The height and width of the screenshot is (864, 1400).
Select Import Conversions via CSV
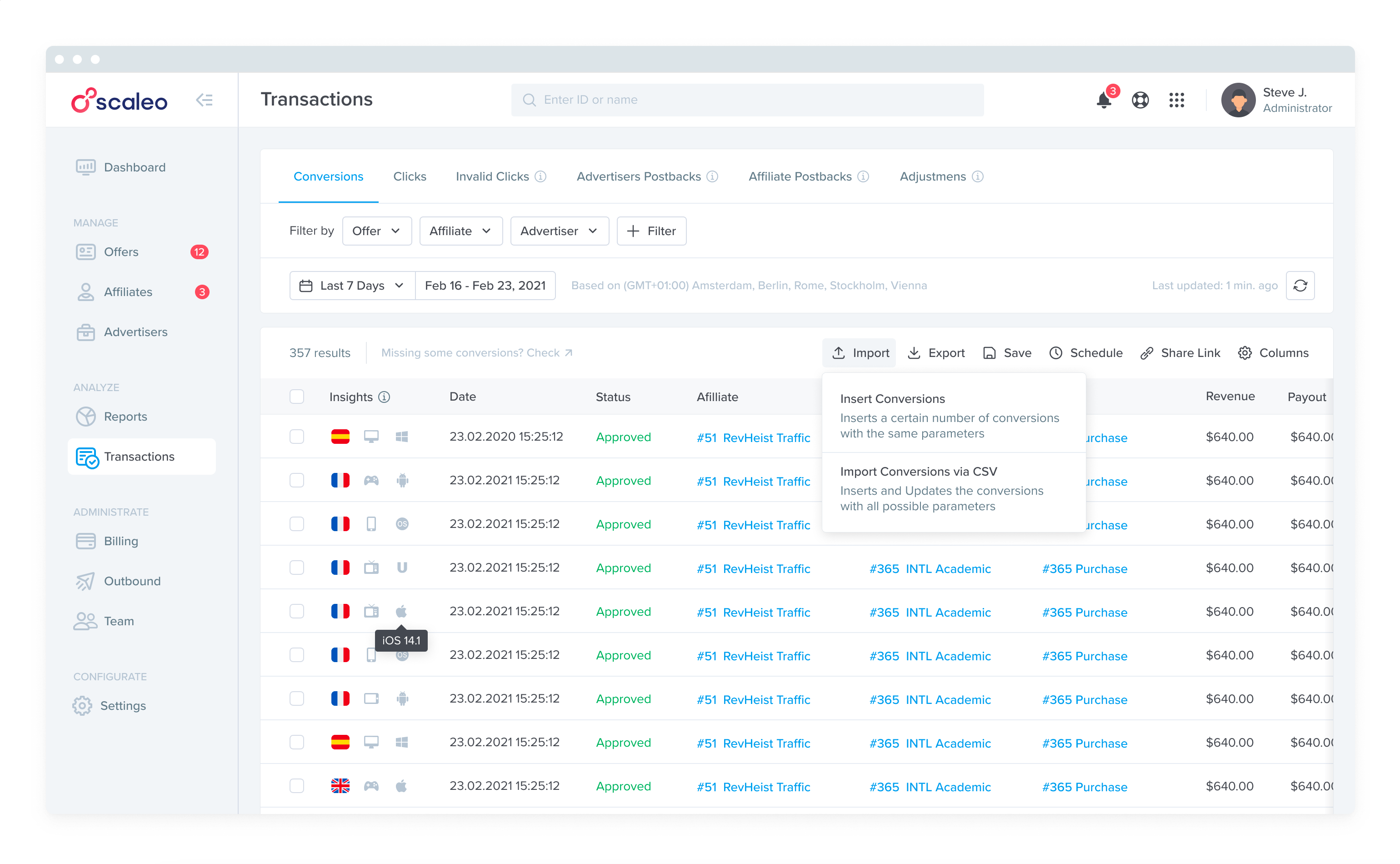(x=919, y=471)
